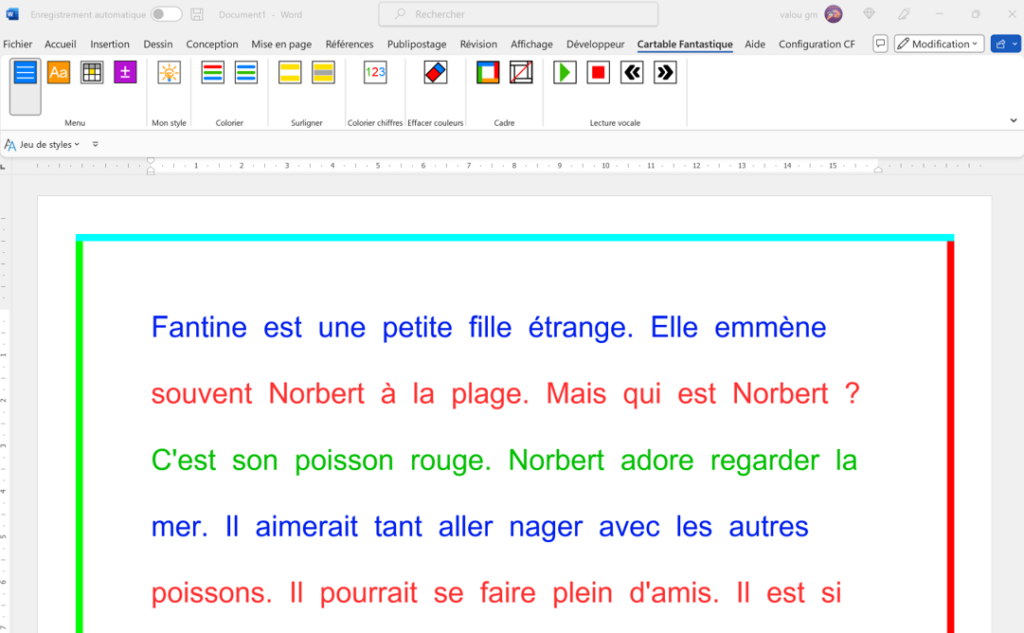Click the green word regarder
This screenshot has width=1024, height=633.
tap(764, 461)
